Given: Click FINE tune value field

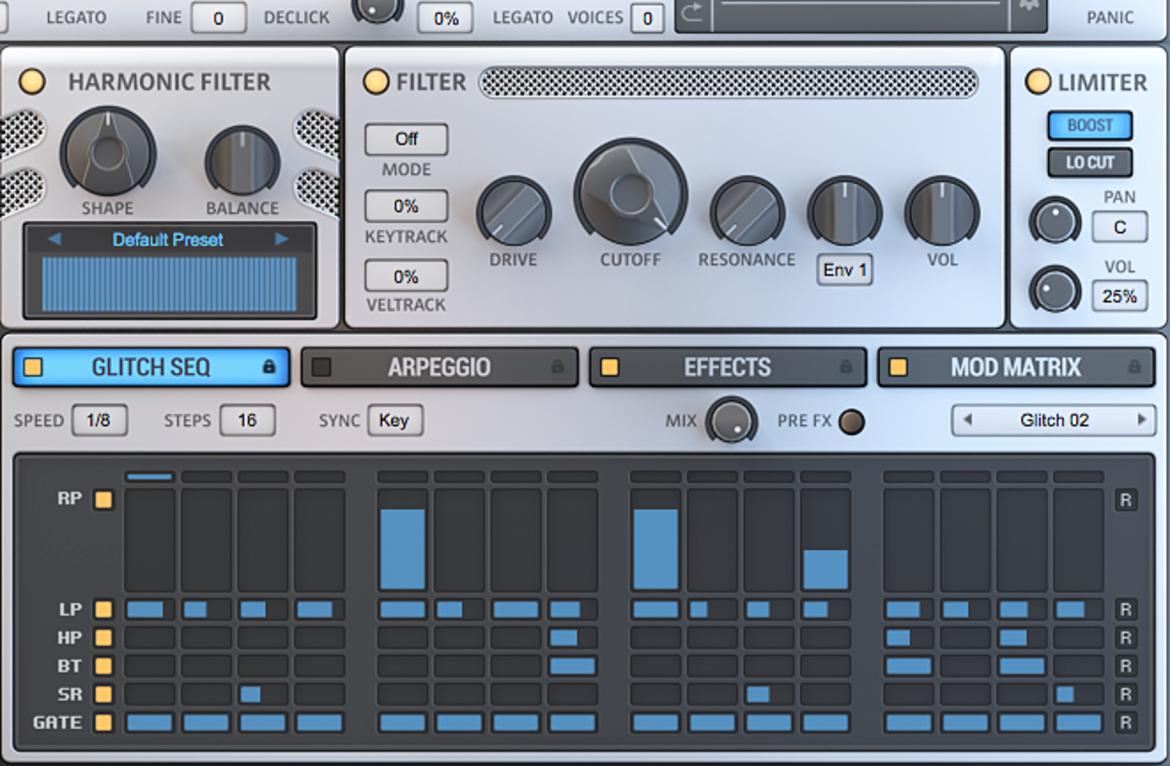Looking at the screenshot, I should point(219,18).
